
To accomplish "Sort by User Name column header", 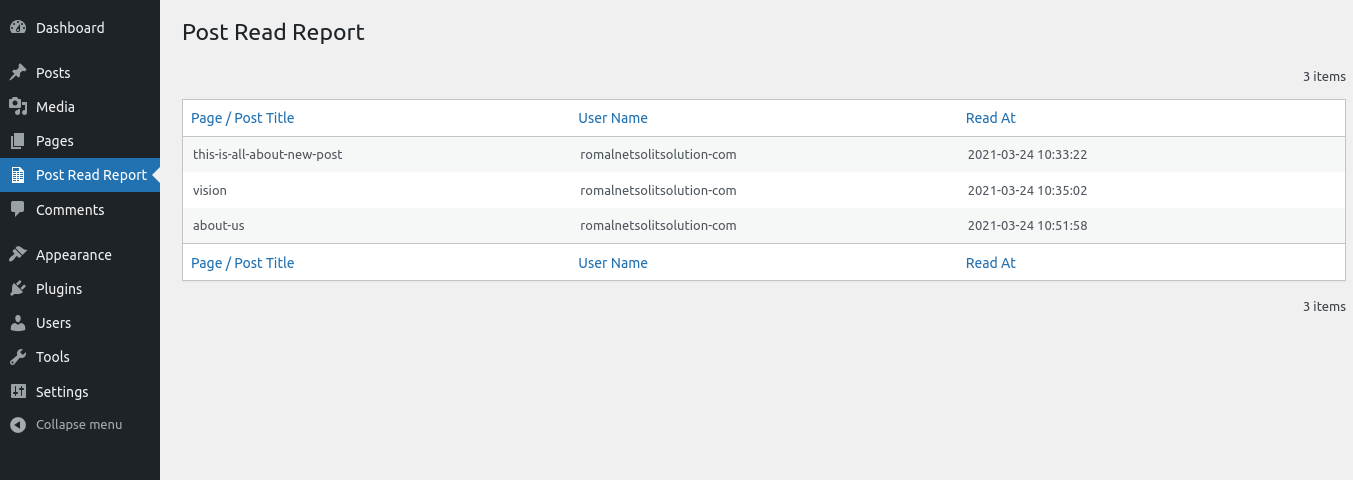I will click(x=613, y=118).
